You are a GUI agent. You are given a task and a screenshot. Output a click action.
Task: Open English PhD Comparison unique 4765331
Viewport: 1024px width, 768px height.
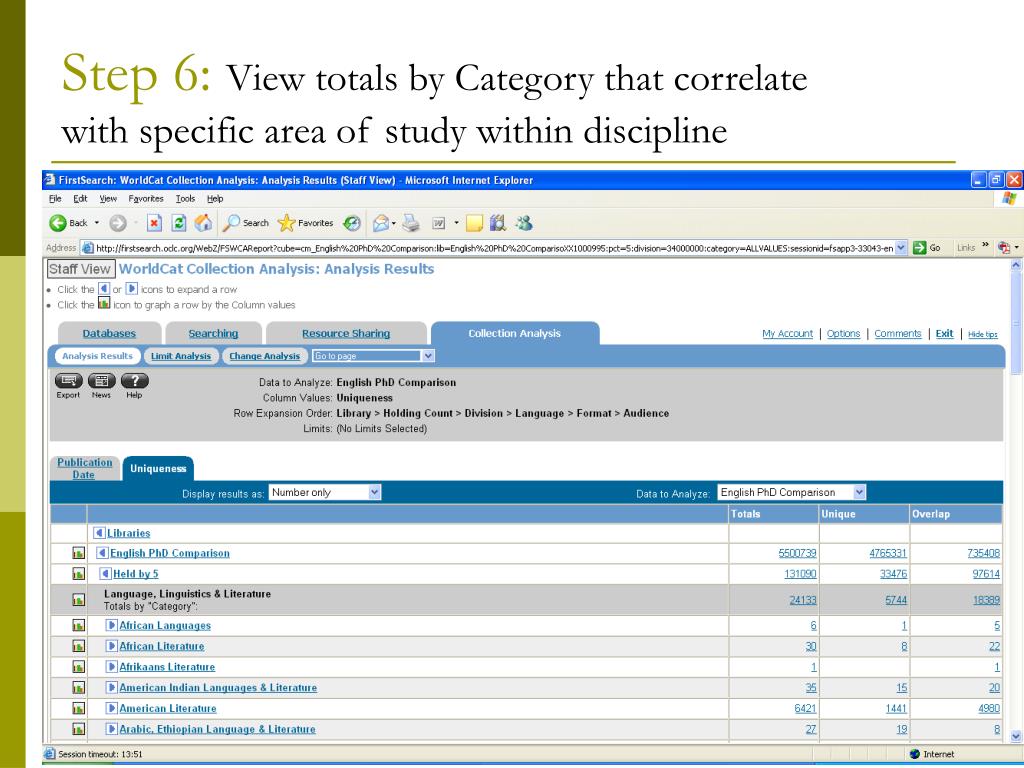888,553
